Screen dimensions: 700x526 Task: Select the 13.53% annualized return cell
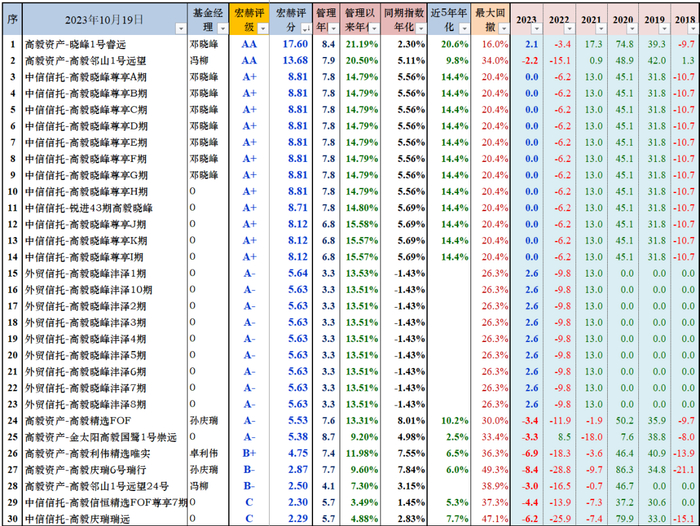coord(360,274)
